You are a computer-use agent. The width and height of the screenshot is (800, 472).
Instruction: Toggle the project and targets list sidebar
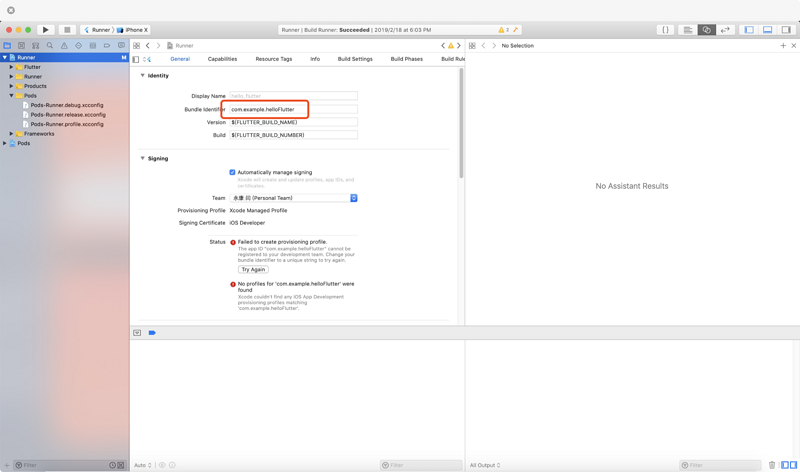(136, 59)
